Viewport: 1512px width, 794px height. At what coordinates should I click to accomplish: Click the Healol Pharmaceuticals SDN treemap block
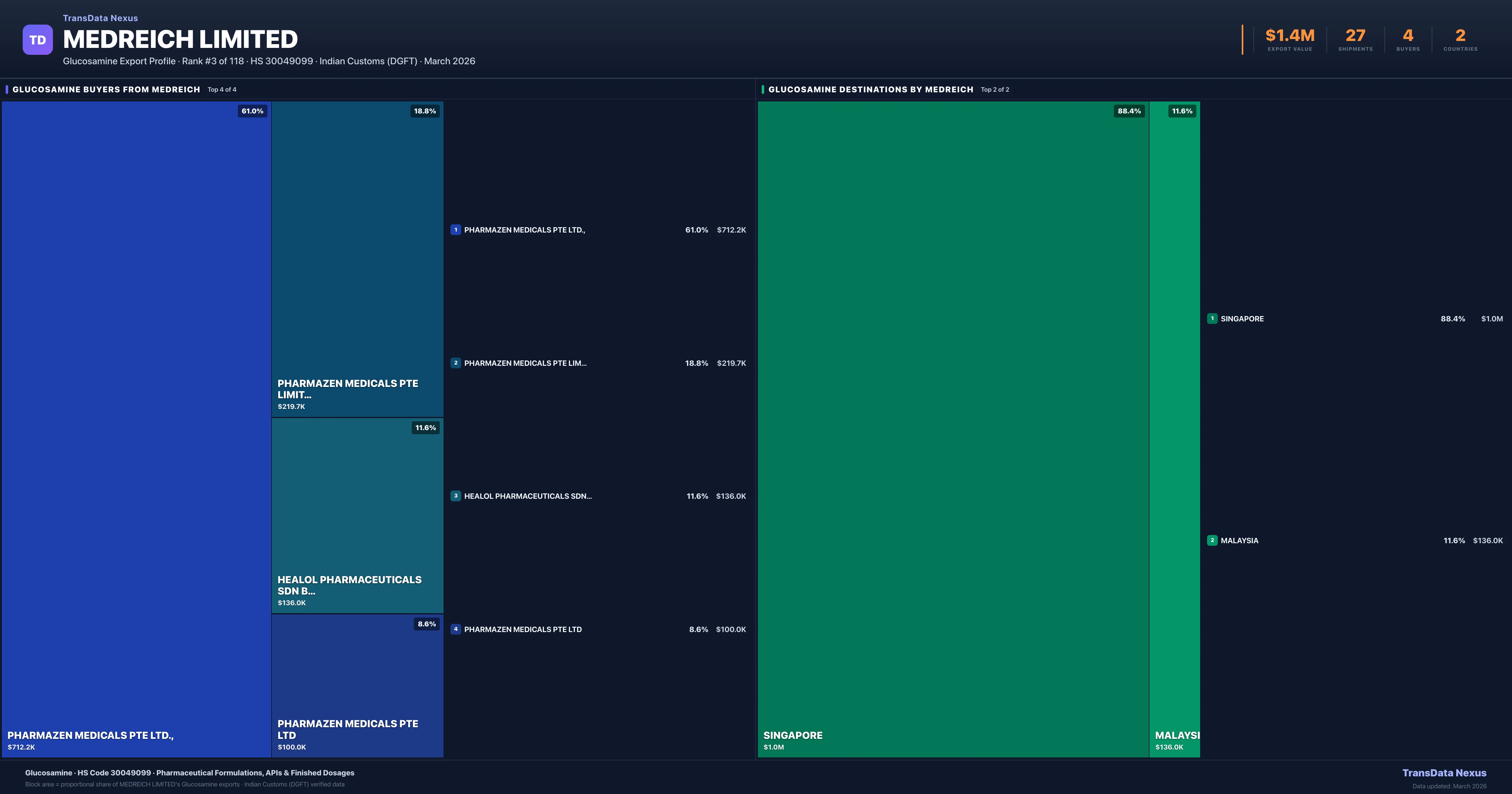357,516
